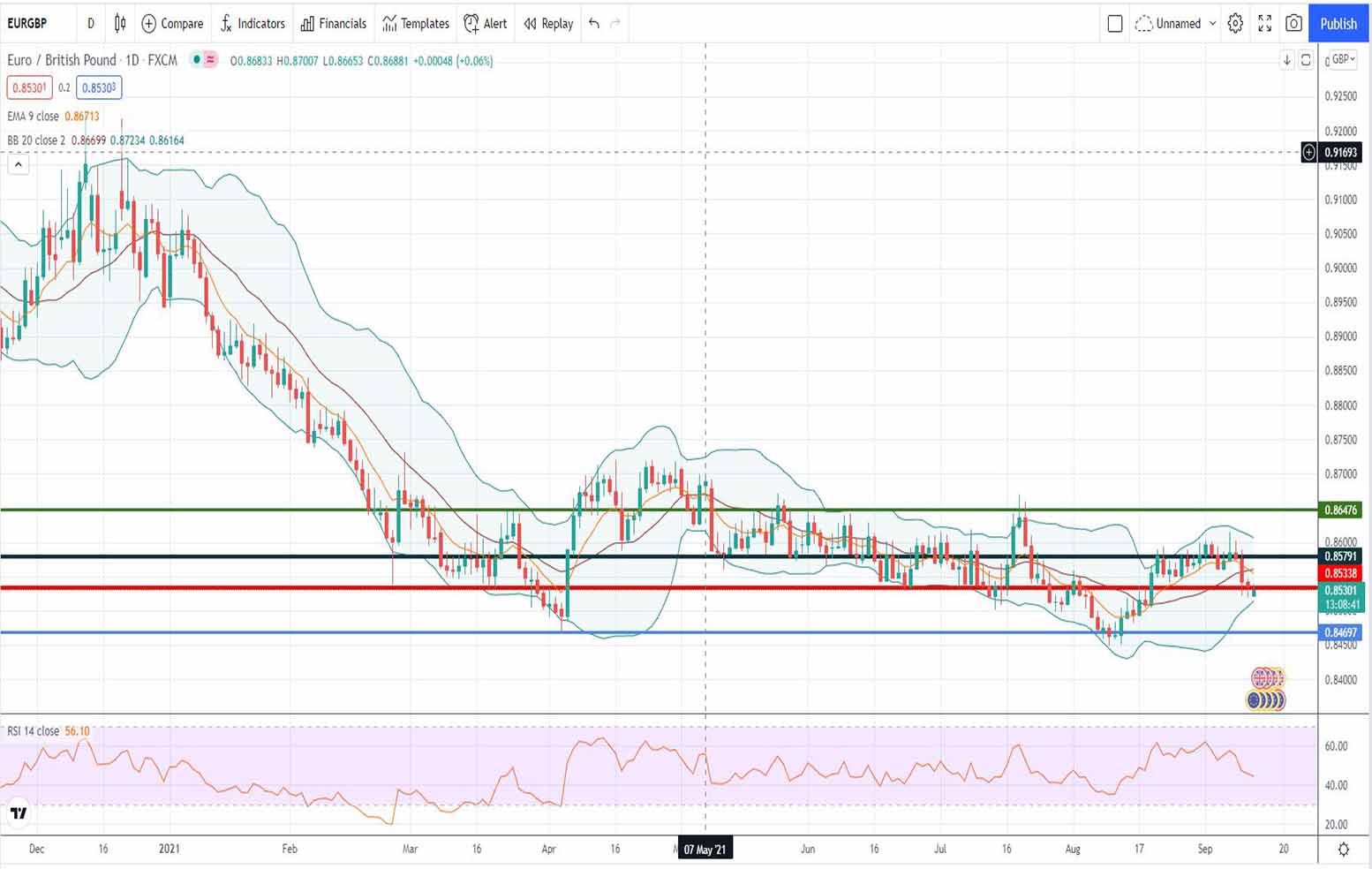Open the chart layout selector square
This screenshot has height=869, width=1372.
point(1114,24)
